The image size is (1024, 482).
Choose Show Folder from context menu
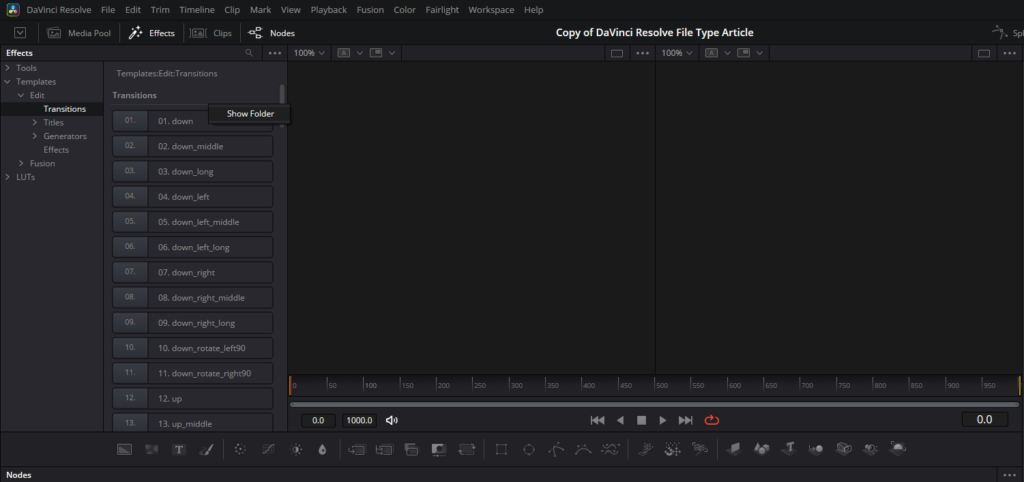pyautogui.click(x=250, y=114)
